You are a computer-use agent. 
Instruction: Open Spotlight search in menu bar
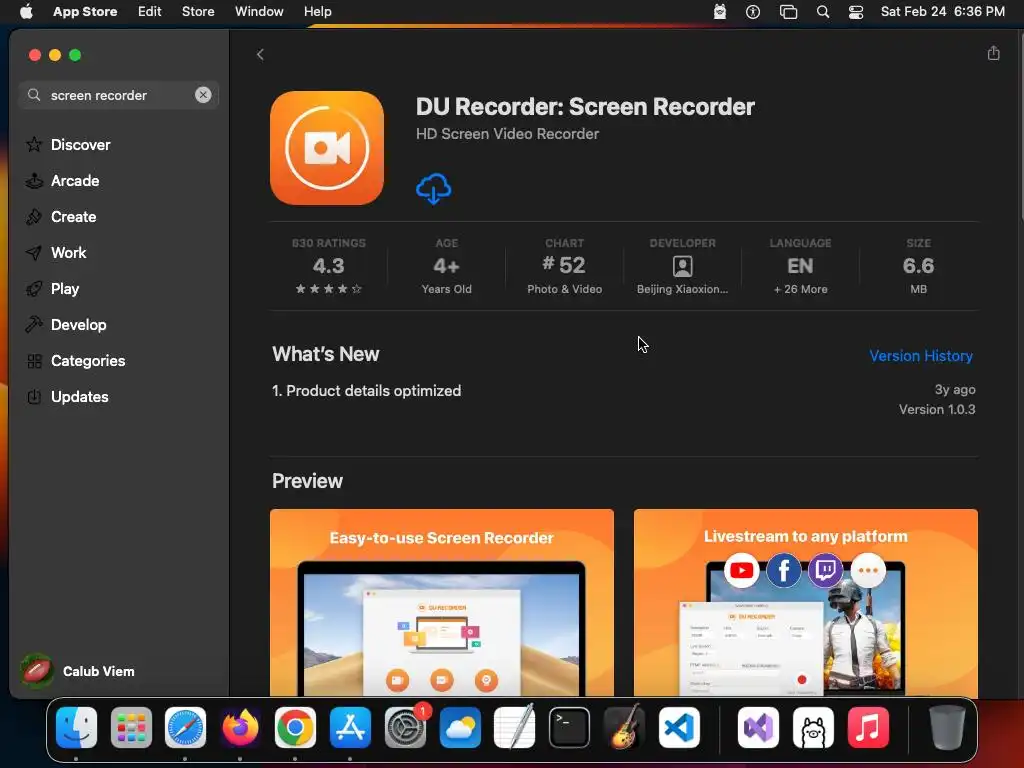coord(822,11)
